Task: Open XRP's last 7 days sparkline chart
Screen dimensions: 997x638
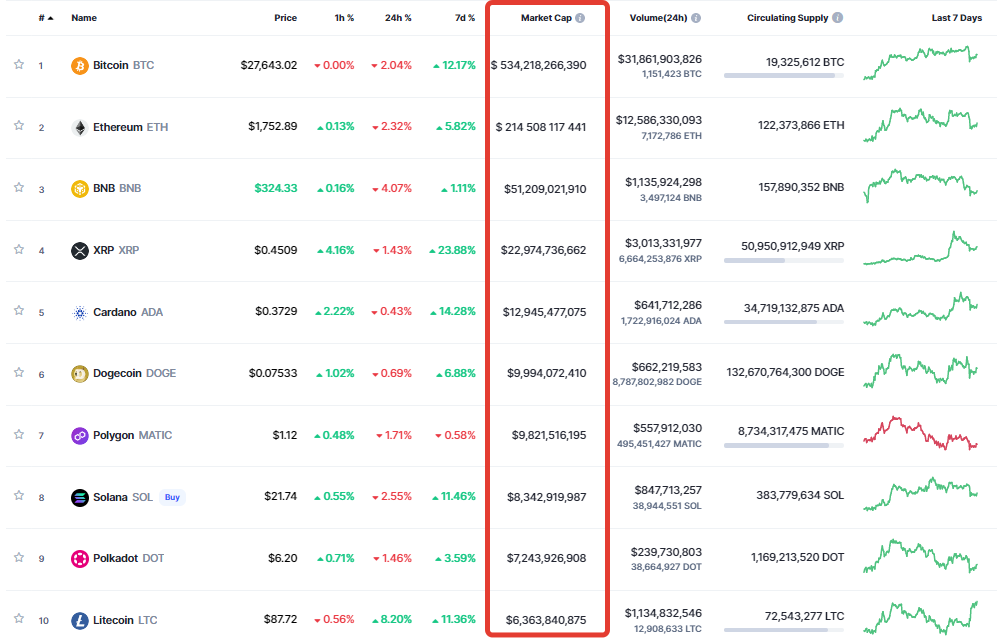Action: [x=921, y=249]
